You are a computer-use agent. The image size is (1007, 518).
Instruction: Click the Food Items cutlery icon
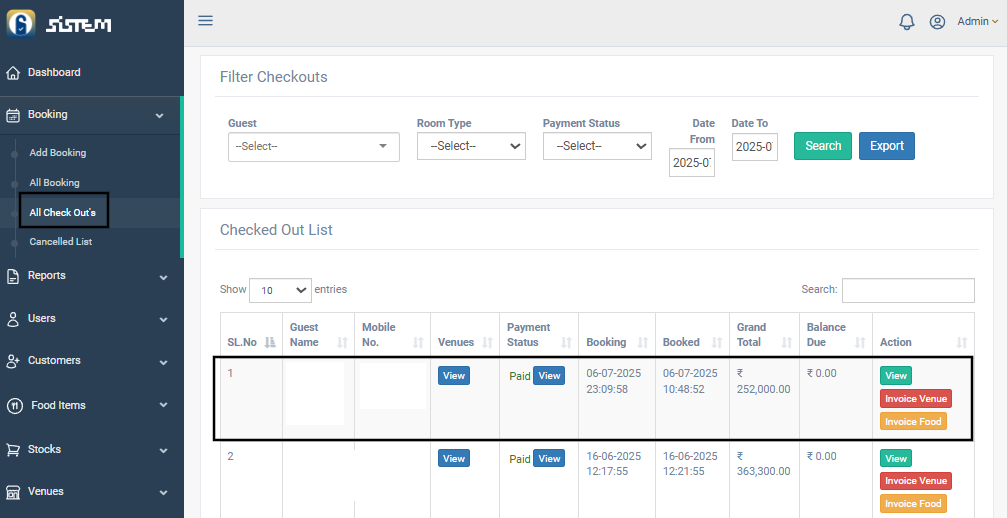15,406
